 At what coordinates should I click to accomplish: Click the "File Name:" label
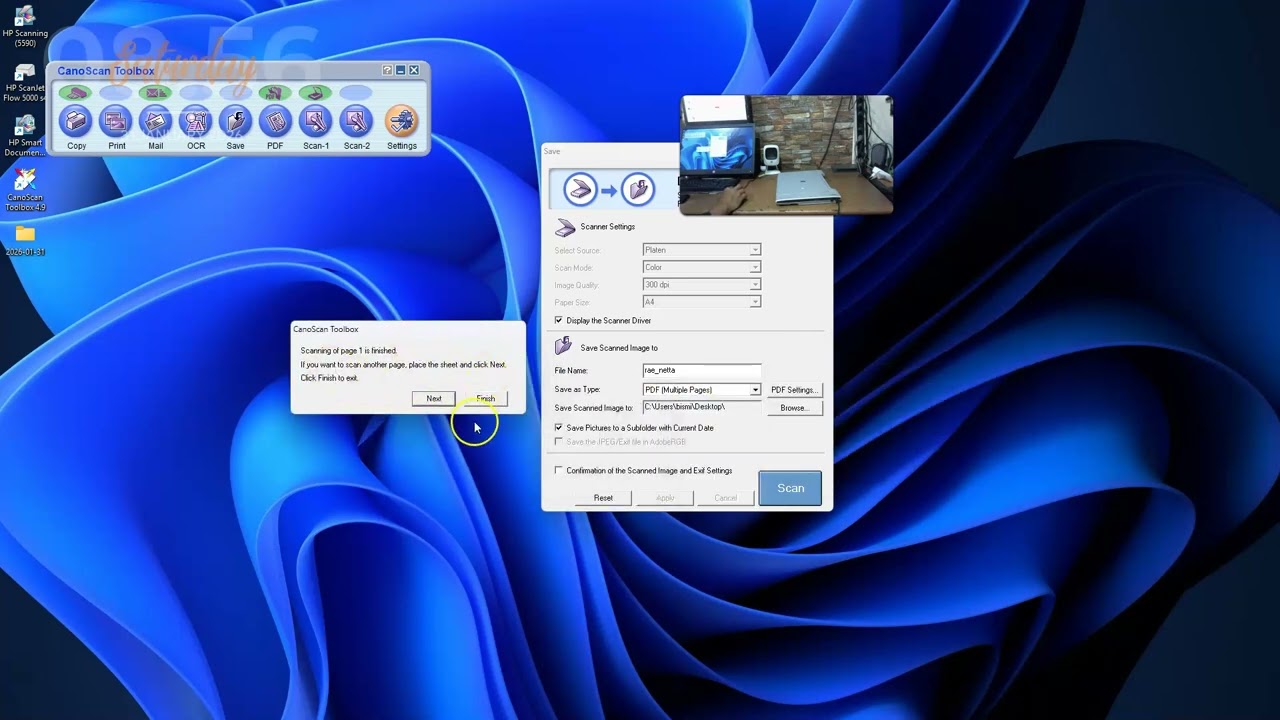pyautogui.click(x=572, y=371)
